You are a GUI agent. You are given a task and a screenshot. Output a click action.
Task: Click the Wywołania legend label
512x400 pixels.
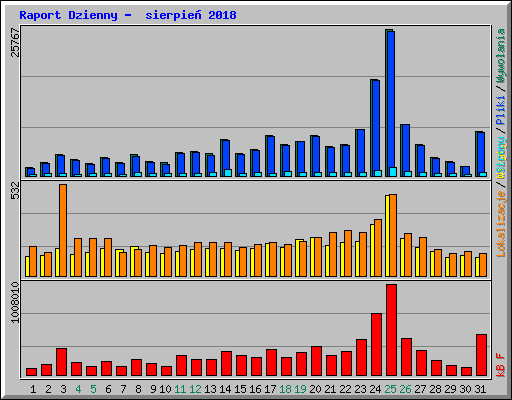[501, 56]
